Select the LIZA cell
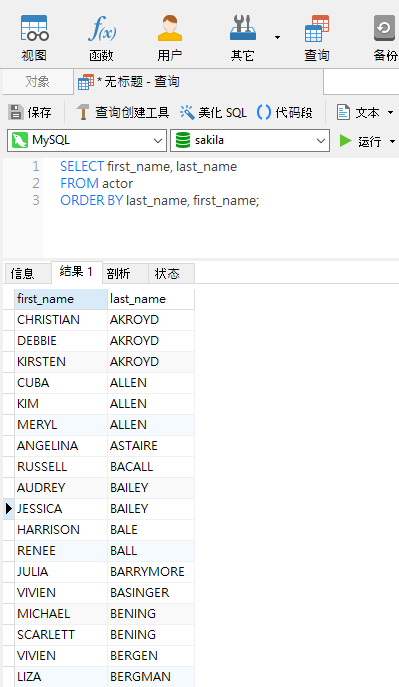Viewport: 399px width, 687px height. pos(61,677)
